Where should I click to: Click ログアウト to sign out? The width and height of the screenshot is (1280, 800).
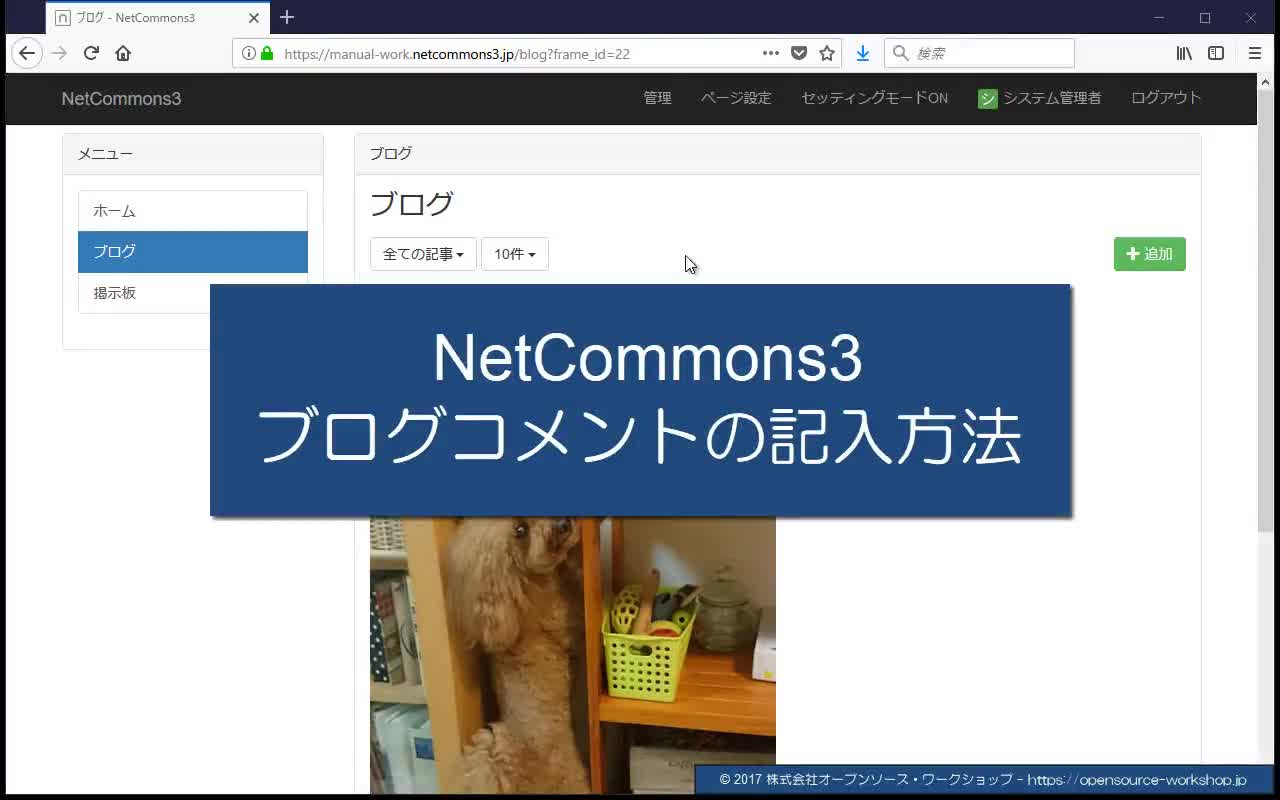tap(1166, 98)
